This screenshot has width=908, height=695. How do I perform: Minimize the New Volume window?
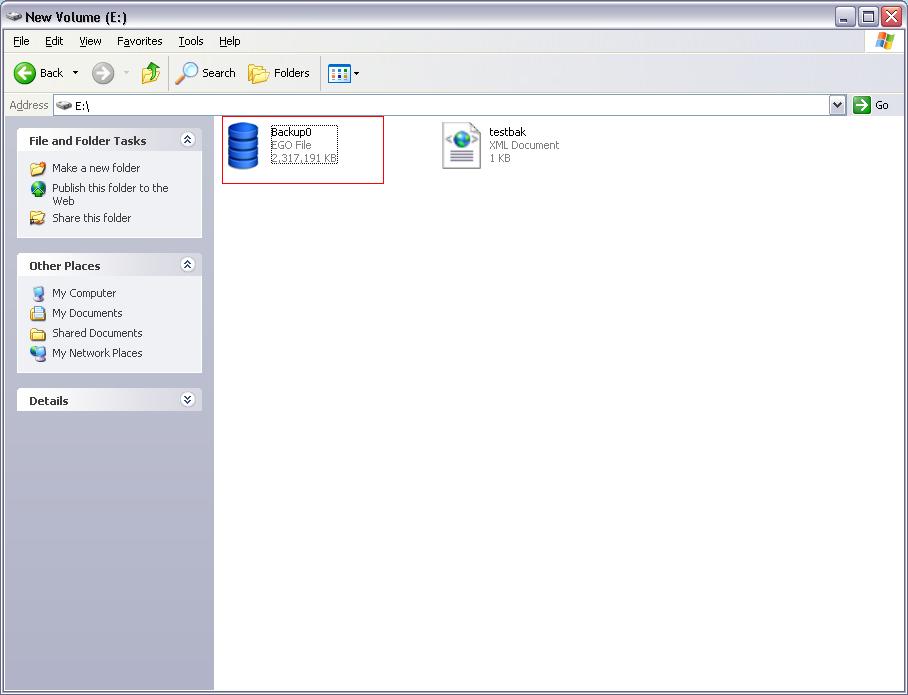(x=845, y=16)
